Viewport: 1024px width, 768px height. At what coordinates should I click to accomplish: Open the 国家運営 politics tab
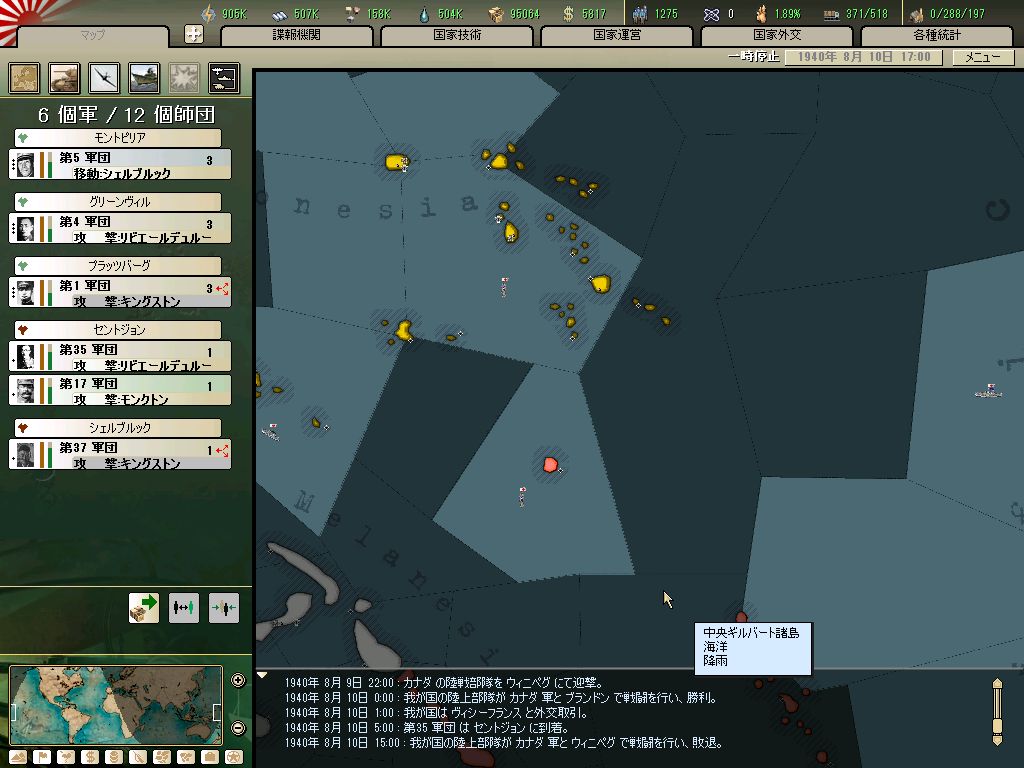(617, 35)
